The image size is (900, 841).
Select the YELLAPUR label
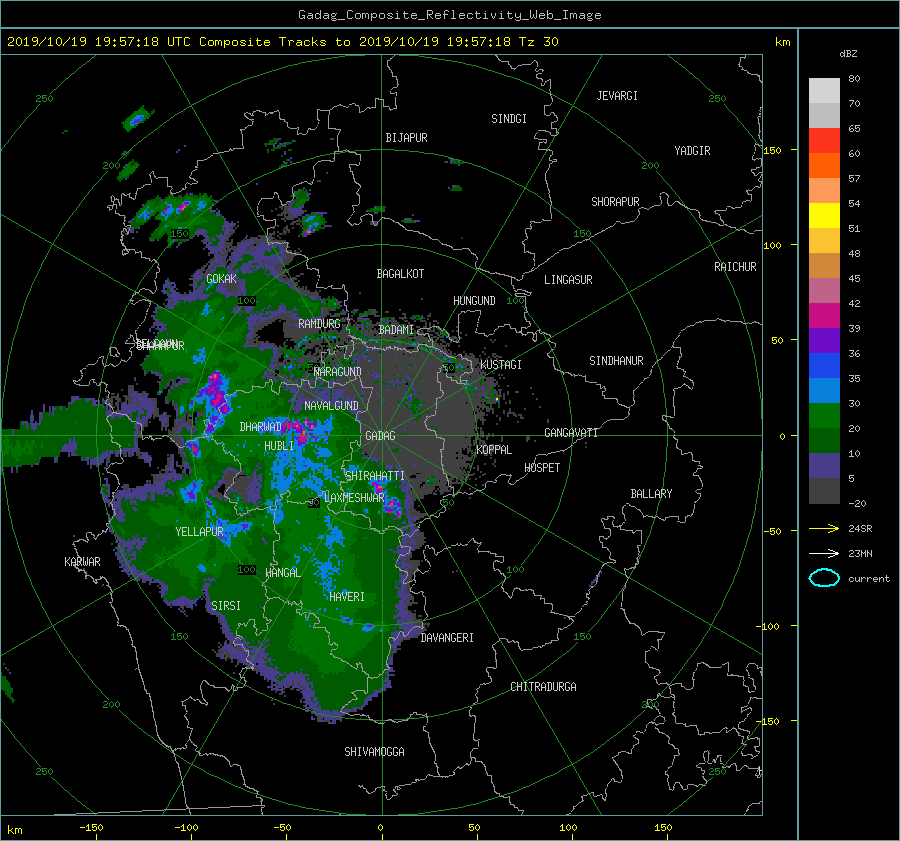point(199,532)
